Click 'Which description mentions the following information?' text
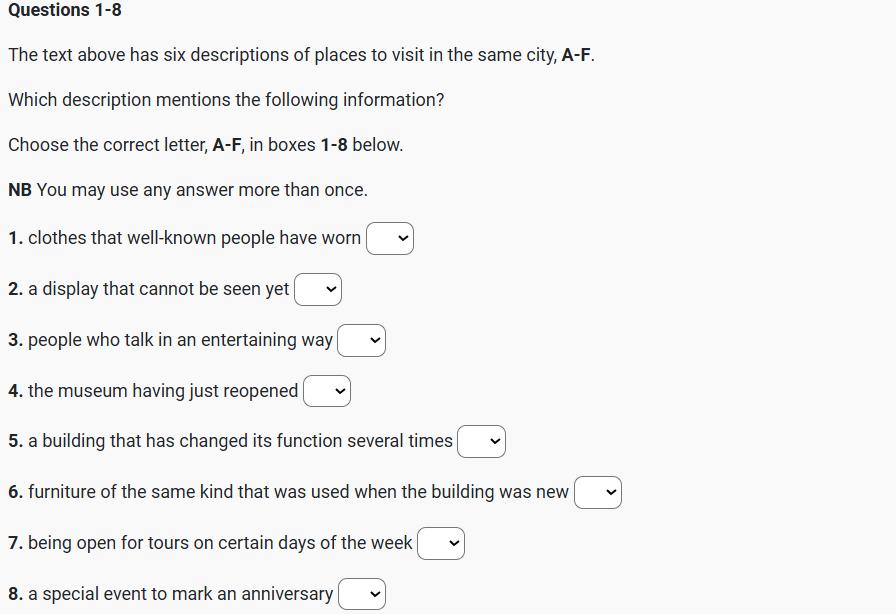The width and height of the screenshot is (896, 614). tap(226, 100)
